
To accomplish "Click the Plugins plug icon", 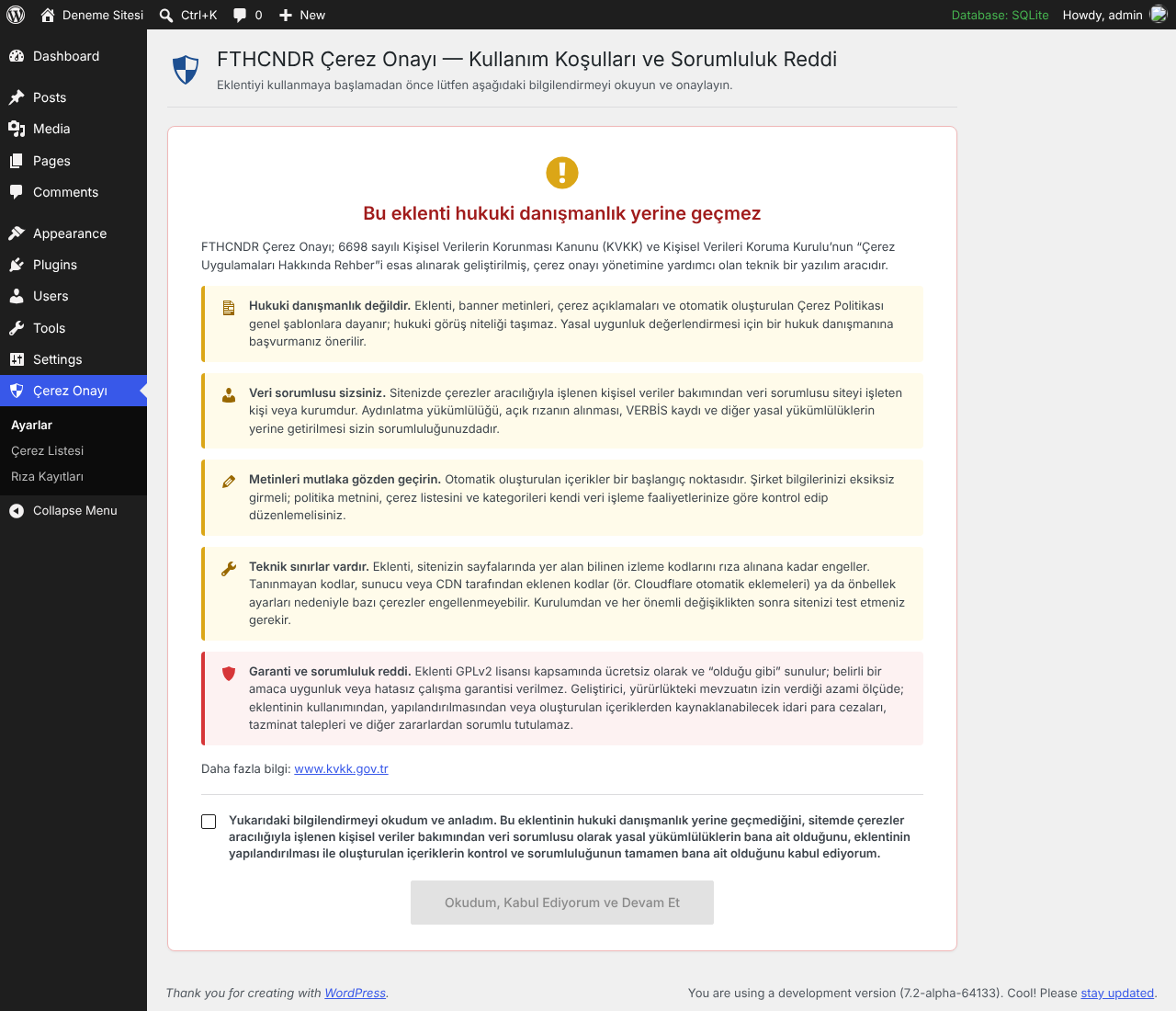I will 17,265.
